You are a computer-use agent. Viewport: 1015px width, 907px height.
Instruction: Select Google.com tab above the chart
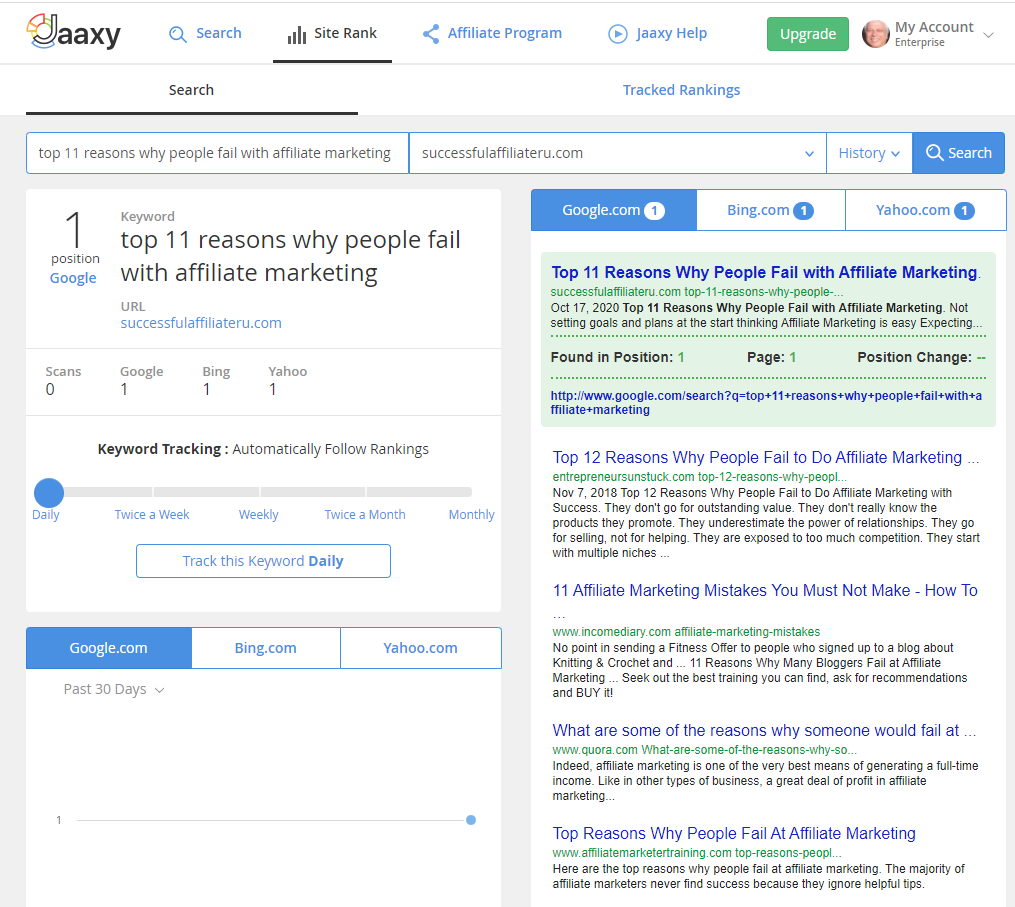pos(109,647)
